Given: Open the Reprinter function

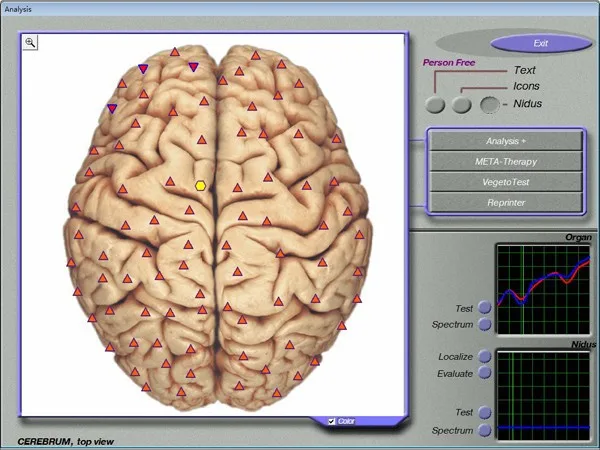Looking at the screenshot, I should tap(506, 202).
